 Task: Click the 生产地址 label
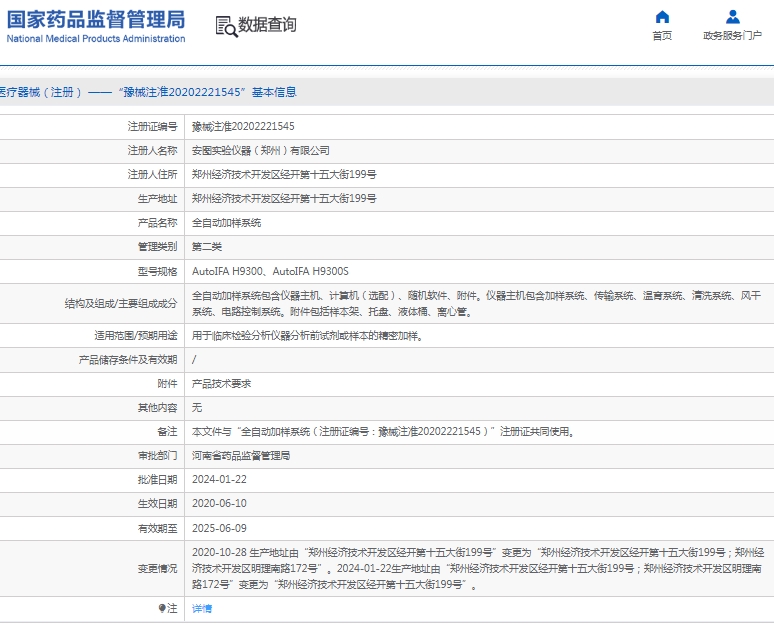157,198
